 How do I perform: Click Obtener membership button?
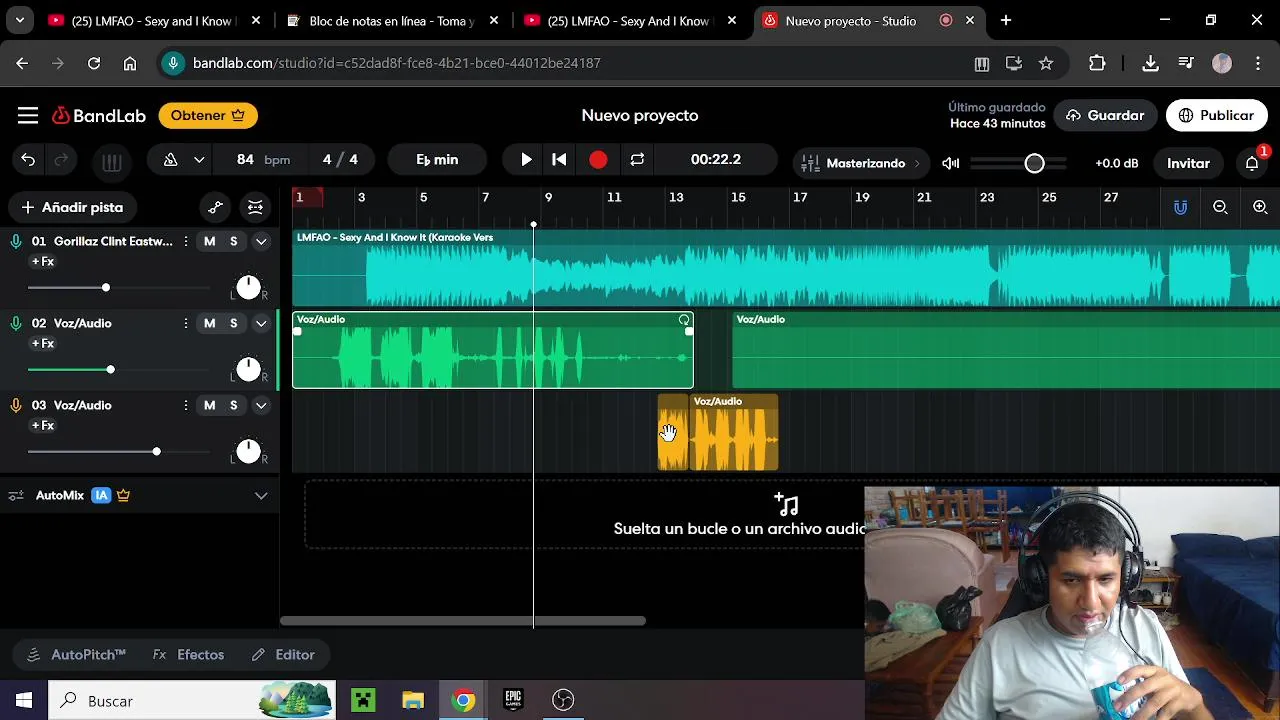208,116
